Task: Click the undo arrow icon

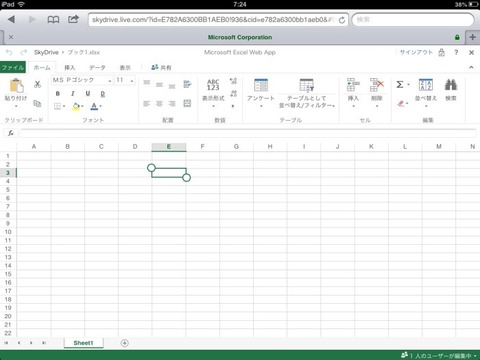Action: click(x=9, y=52)
